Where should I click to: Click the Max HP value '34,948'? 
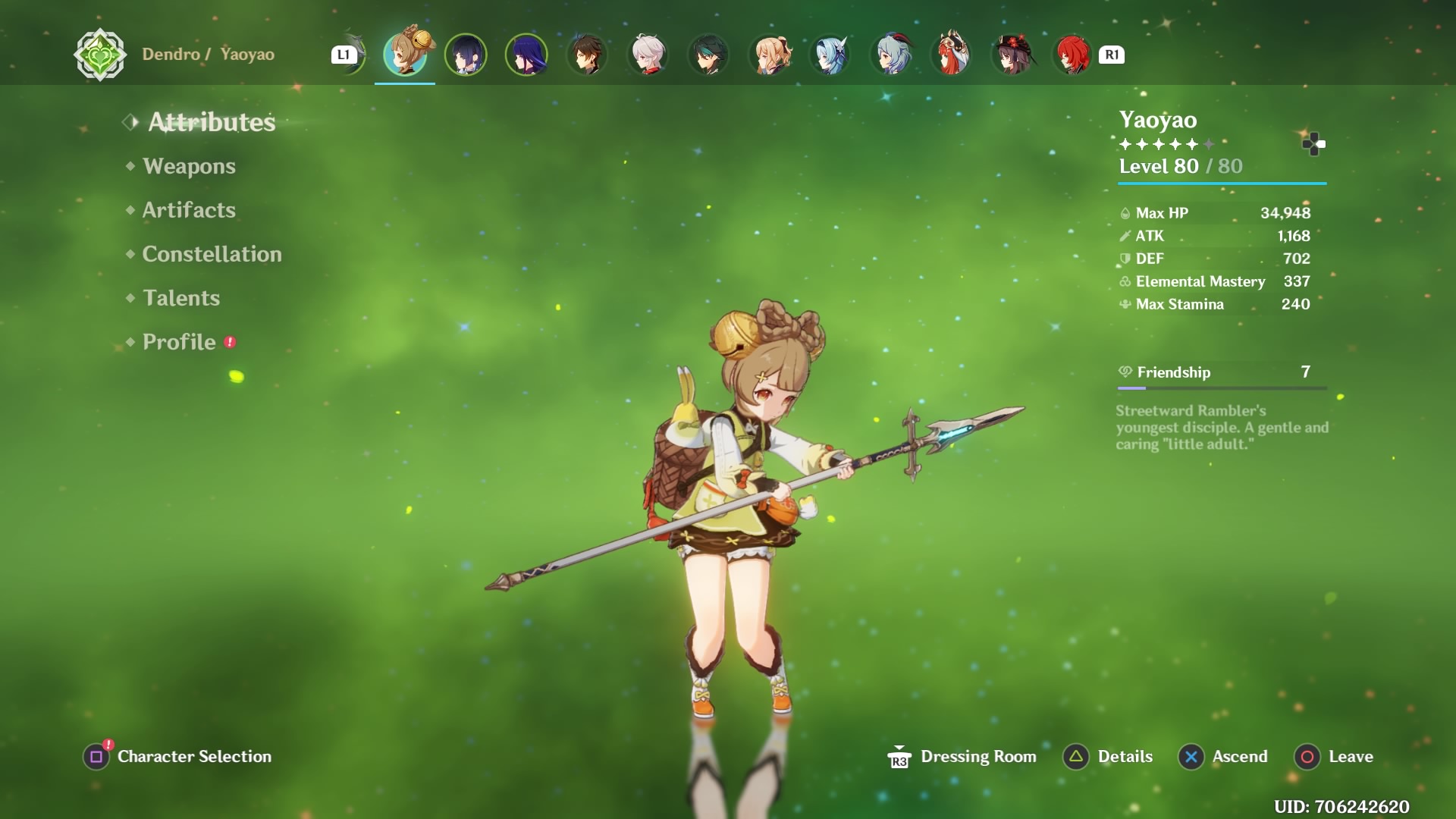(x=1285, y=213)
